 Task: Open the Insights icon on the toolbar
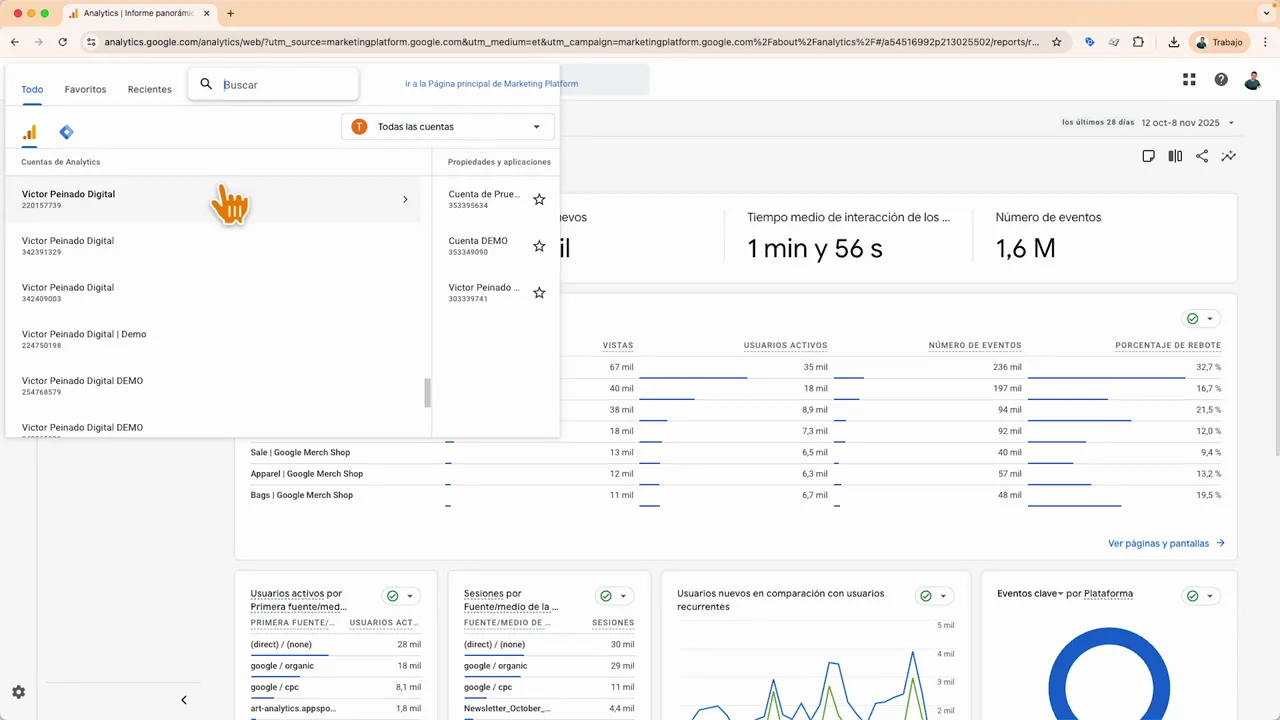pos(1229,156)
